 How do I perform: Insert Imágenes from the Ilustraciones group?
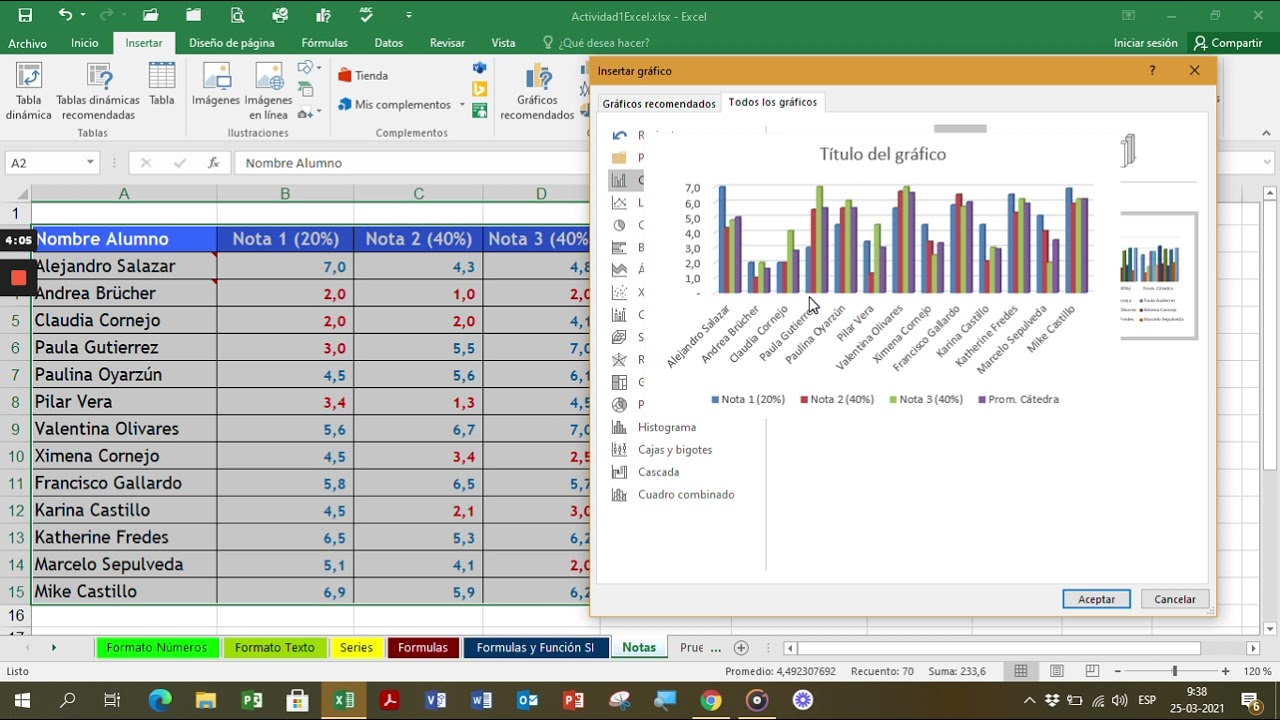[216, 85]
